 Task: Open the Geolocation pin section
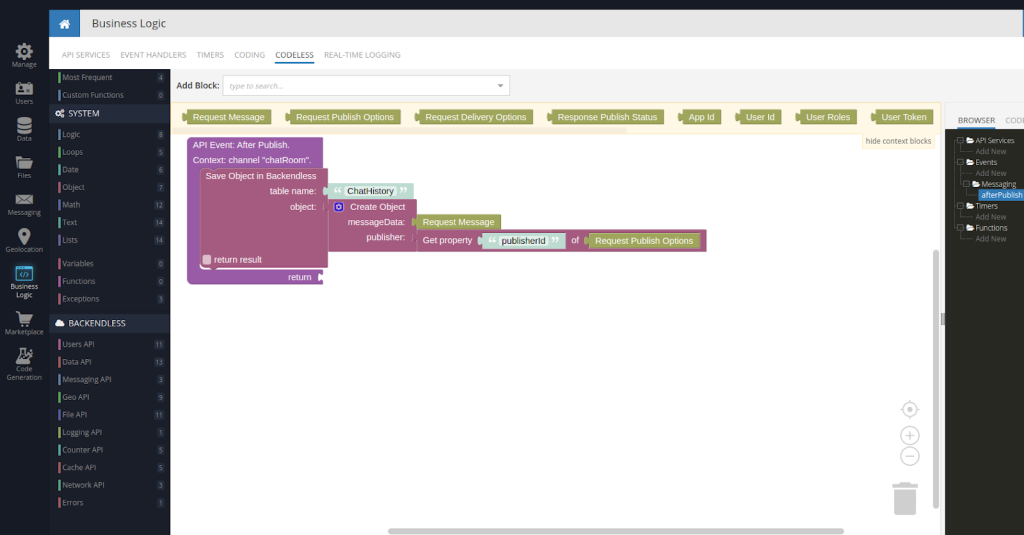(x=24, y=240)
